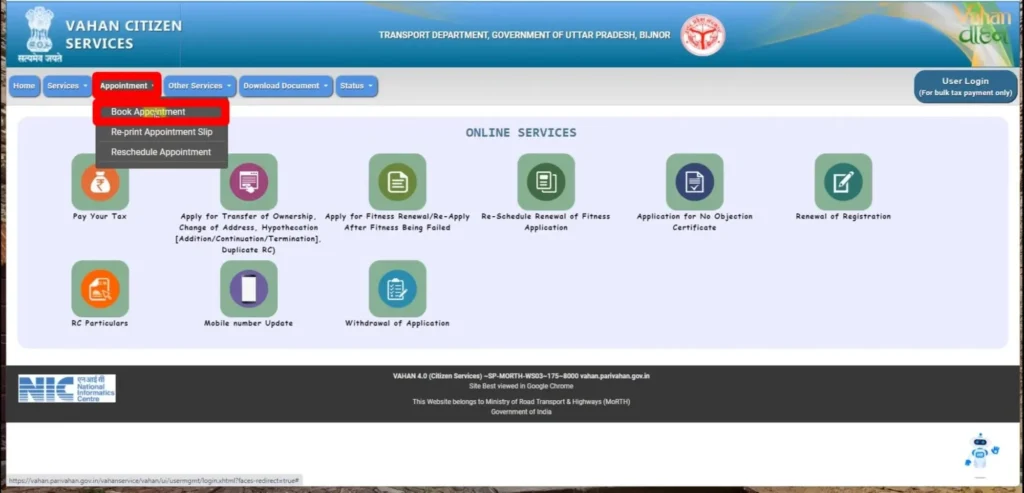The height and width of the screenshot is (493, 1024).
Task: Open the chatbot robot assistant icon
Action: 980,451
